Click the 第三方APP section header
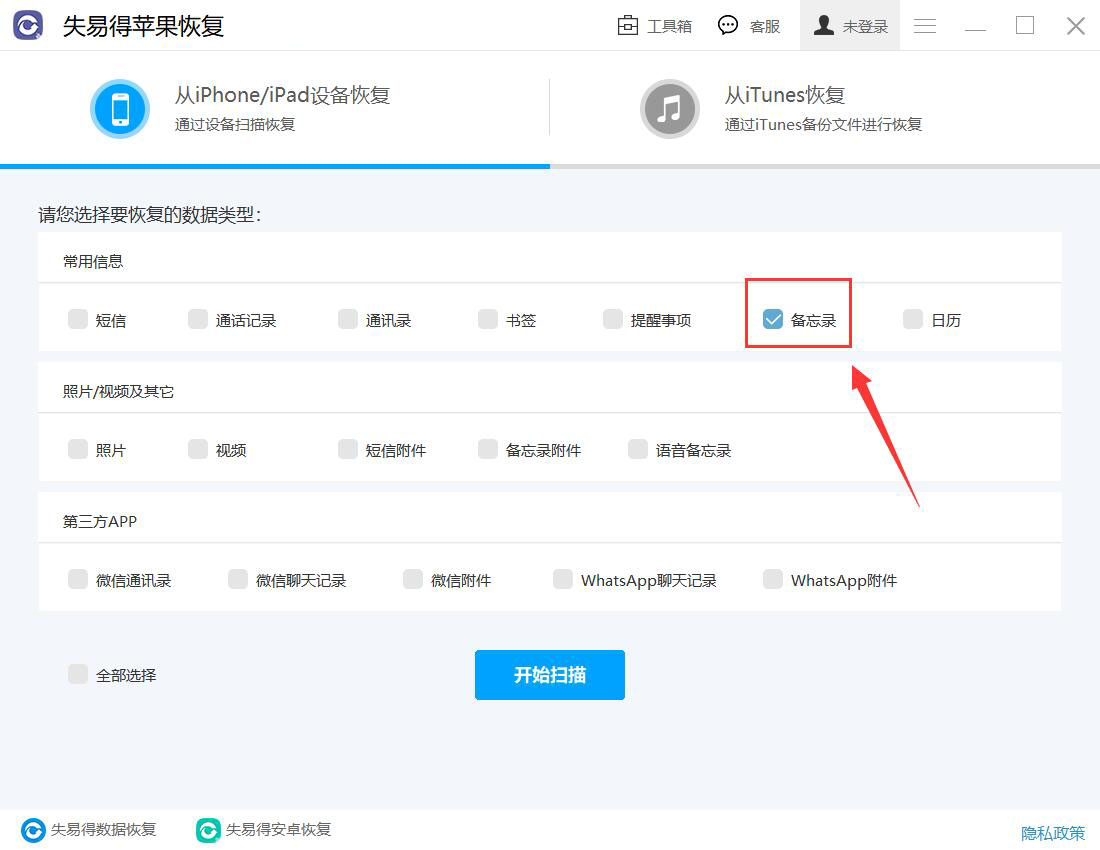 click(x=100, y=522)
